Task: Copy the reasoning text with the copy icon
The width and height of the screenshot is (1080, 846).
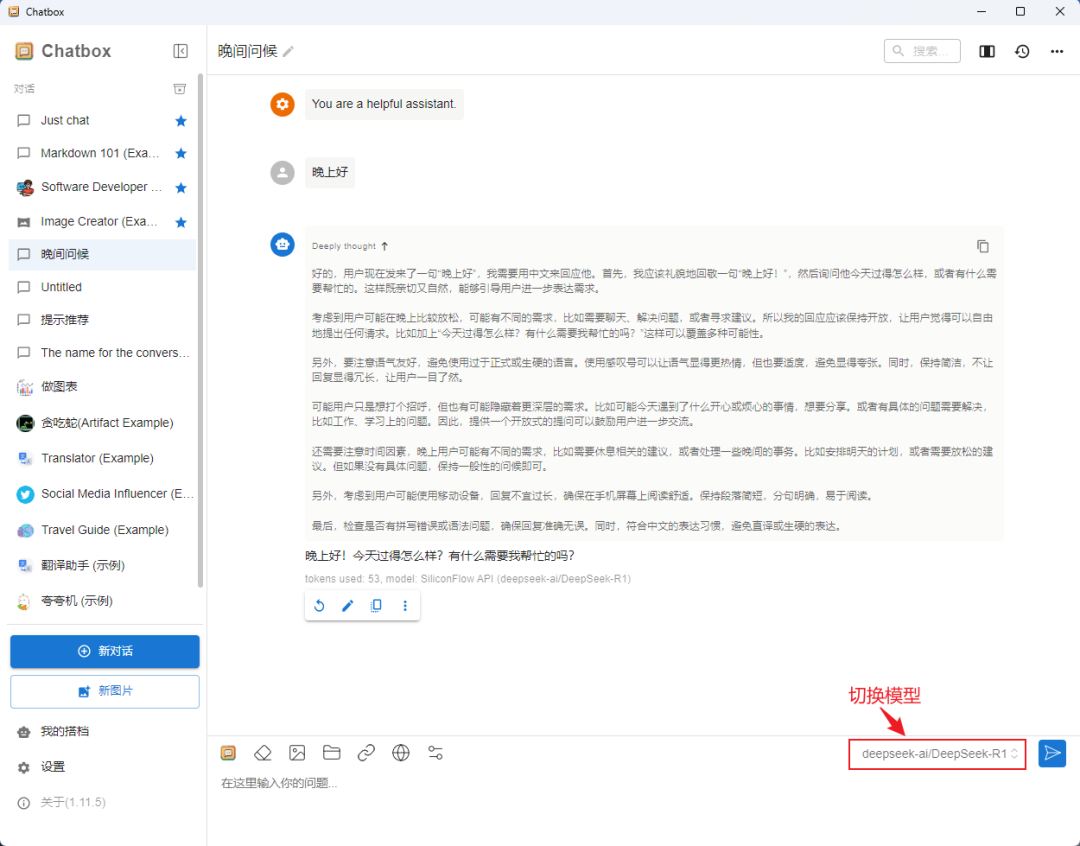Action: 983,246
